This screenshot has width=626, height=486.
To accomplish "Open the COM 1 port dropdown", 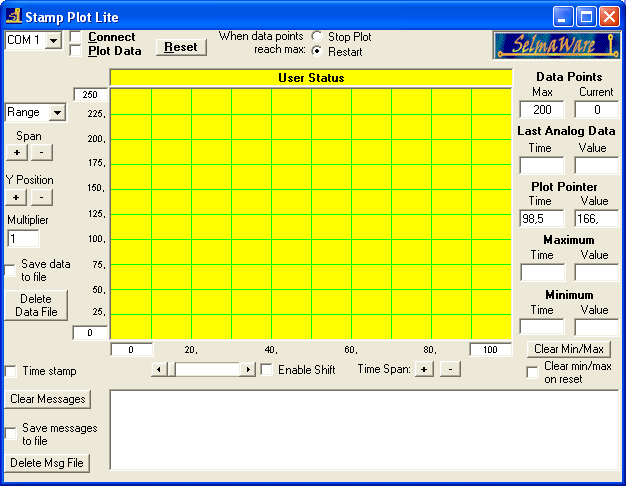I will click(53, 40).
